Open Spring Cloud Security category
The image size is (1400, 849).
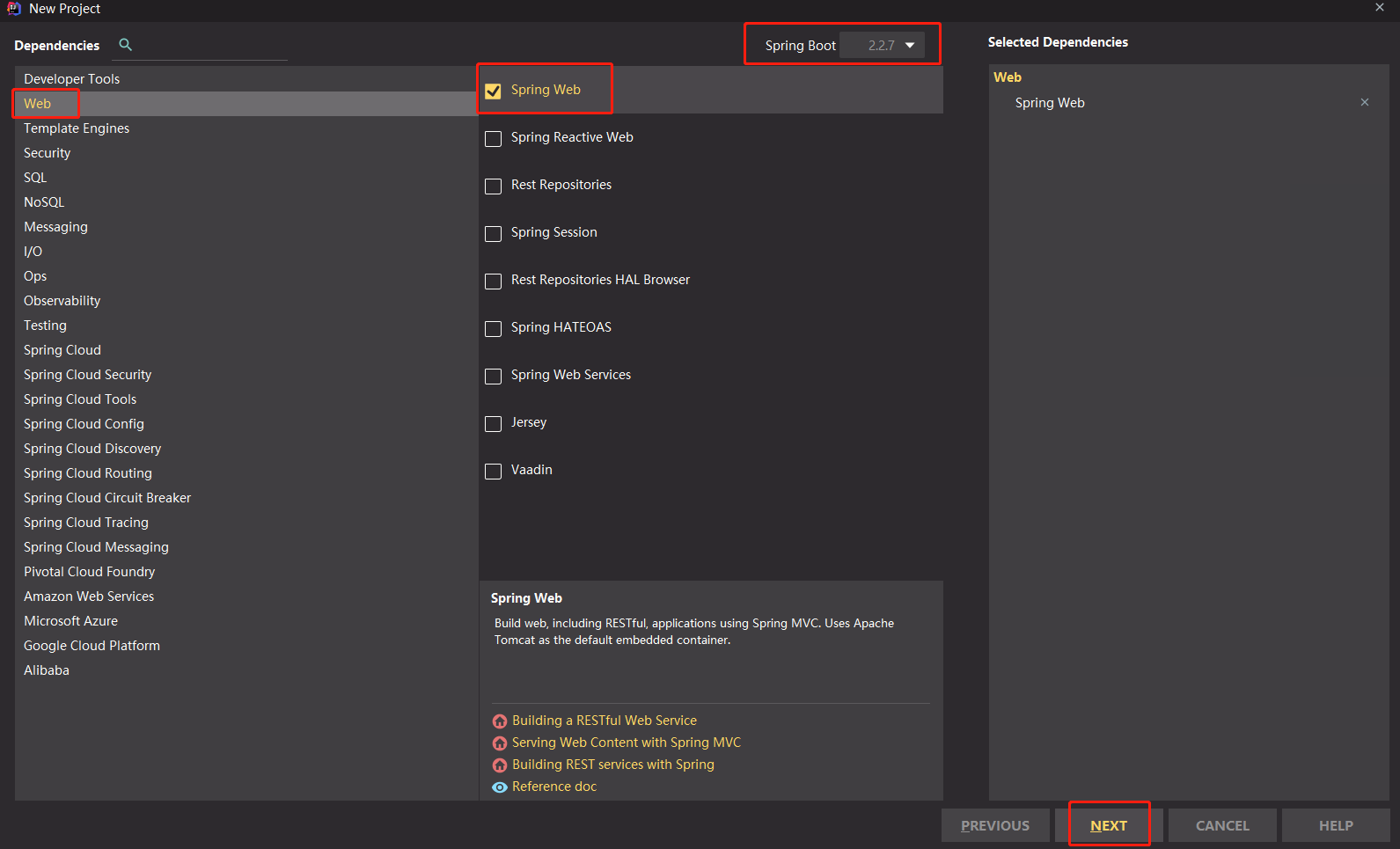pyautogui.click(x=246, y=375)
